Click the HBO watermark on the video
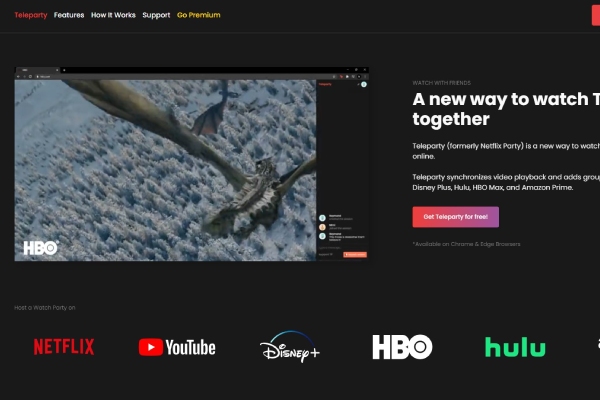 41,247
